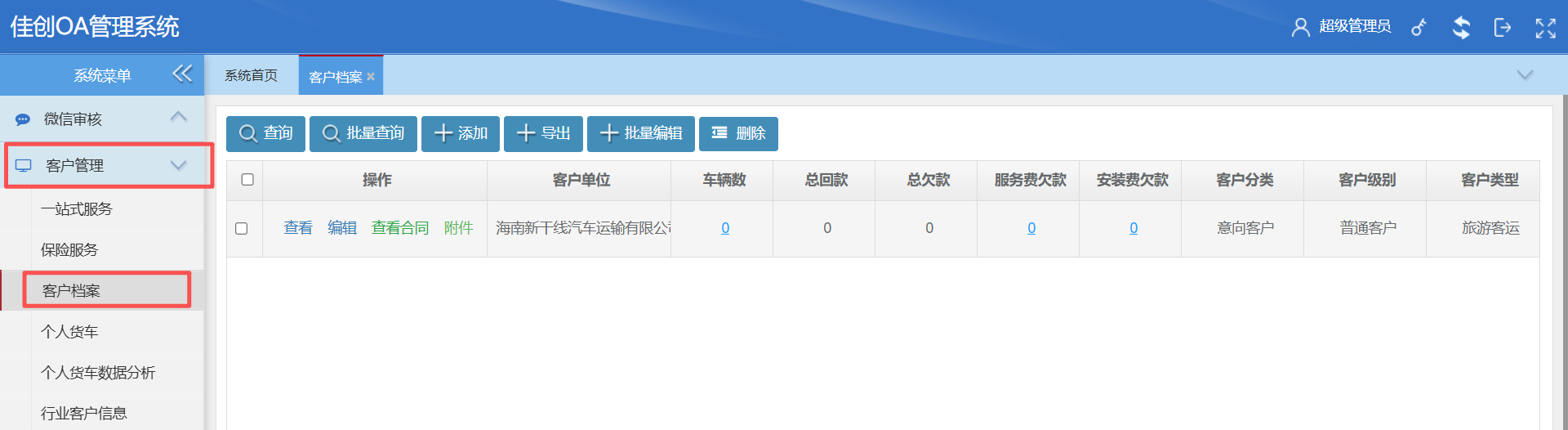Screen dimensions: 1568x430
Task: Click the refresh arrows icon in header
Action: pos(1461,28)
